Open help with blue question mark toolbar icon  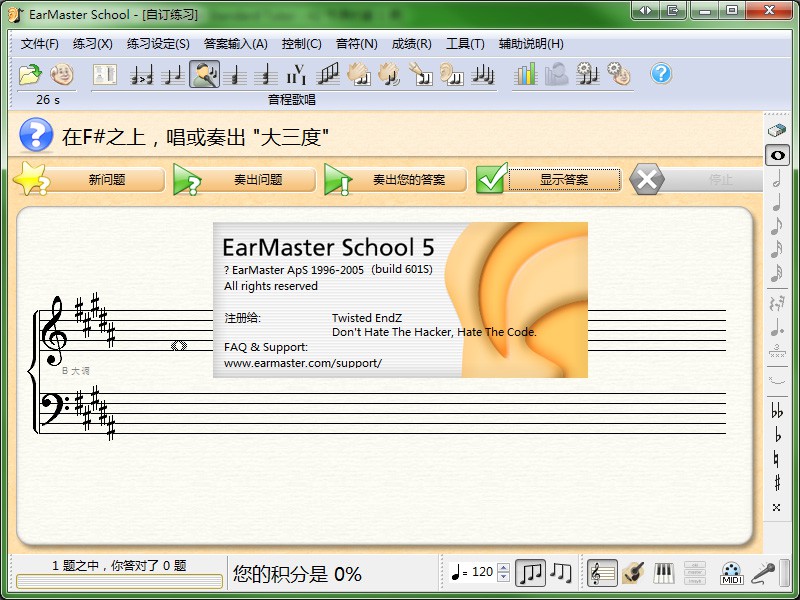coord(661,74)
